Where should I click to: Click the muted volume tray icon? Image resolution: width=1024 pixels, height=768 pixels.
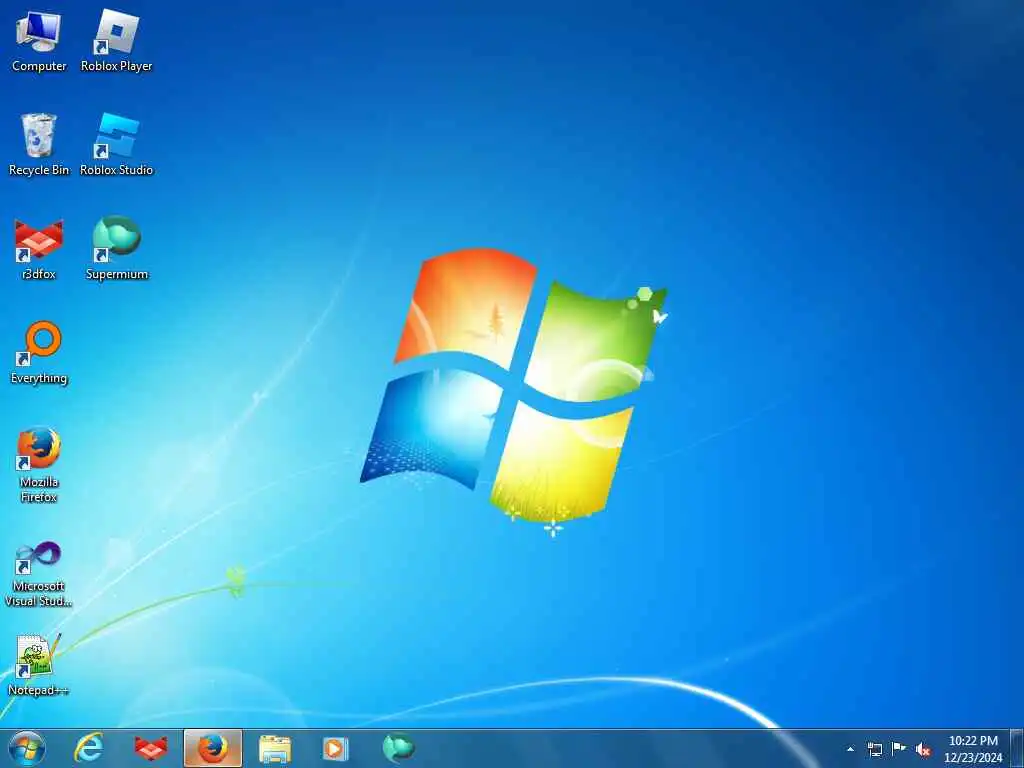pyautogui.click(x=923, y=749)
